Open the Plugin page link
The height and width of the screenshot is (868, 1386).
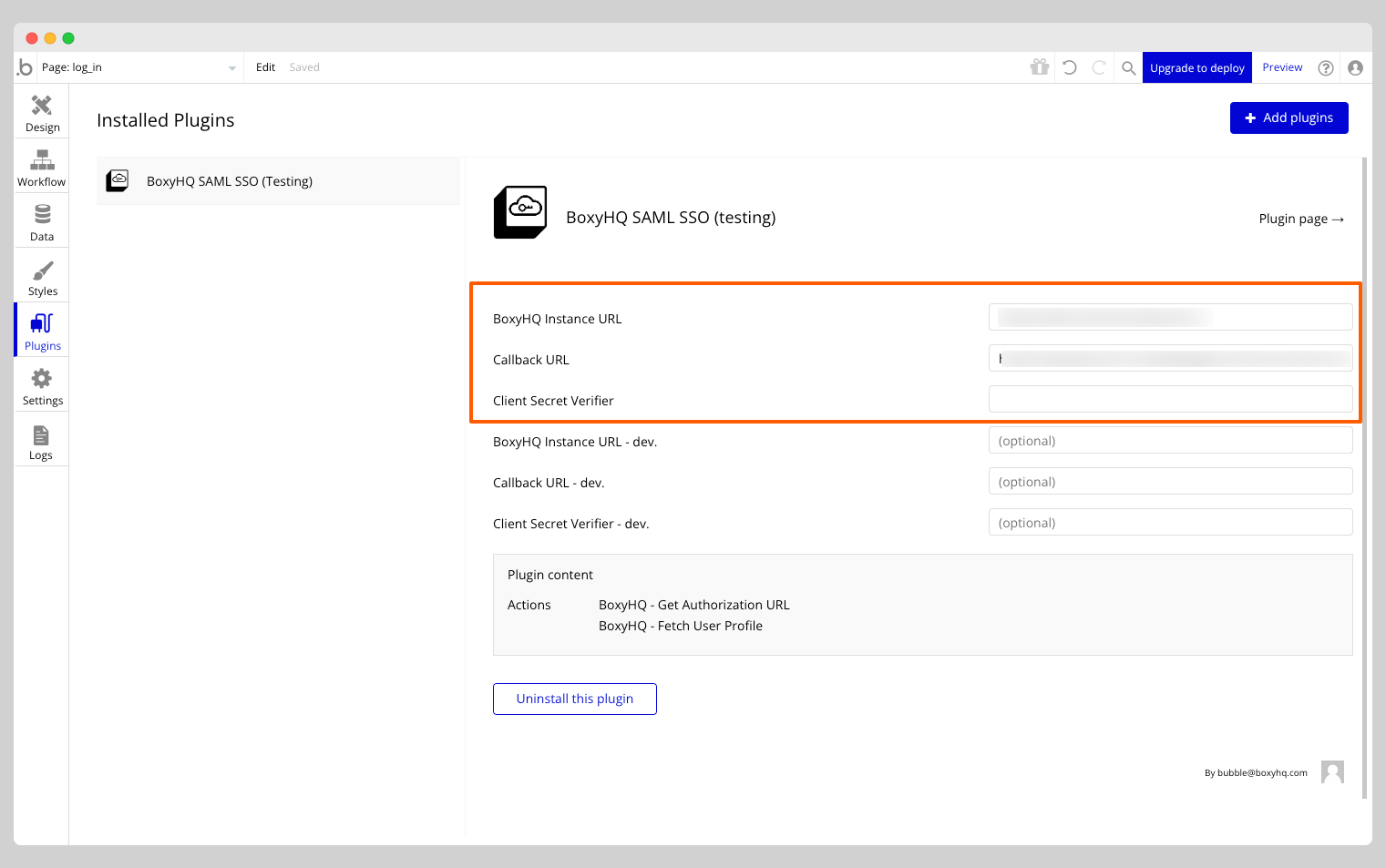point(1301,219)
